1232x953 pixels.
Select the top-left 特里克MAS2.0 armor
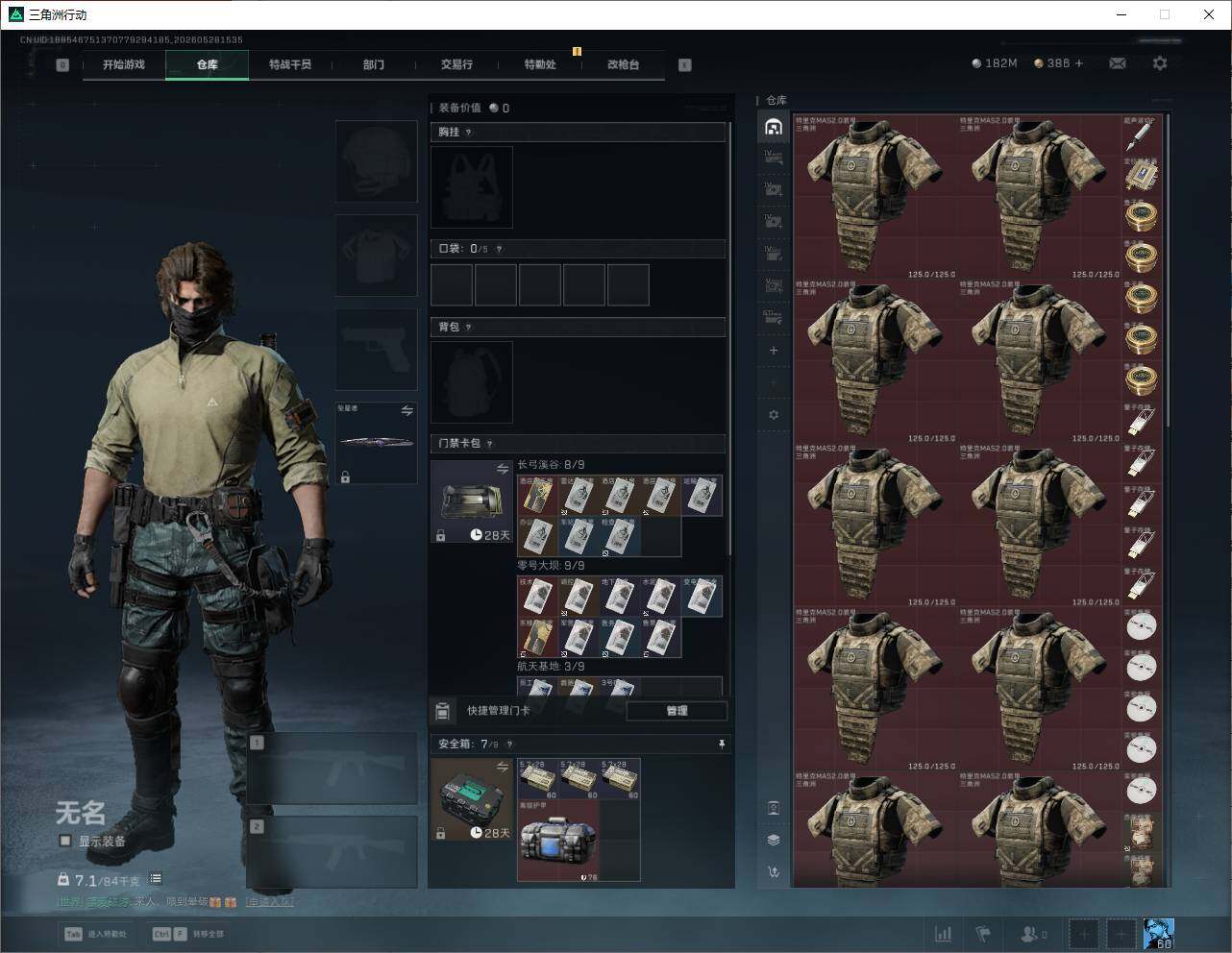click(875, 198)
